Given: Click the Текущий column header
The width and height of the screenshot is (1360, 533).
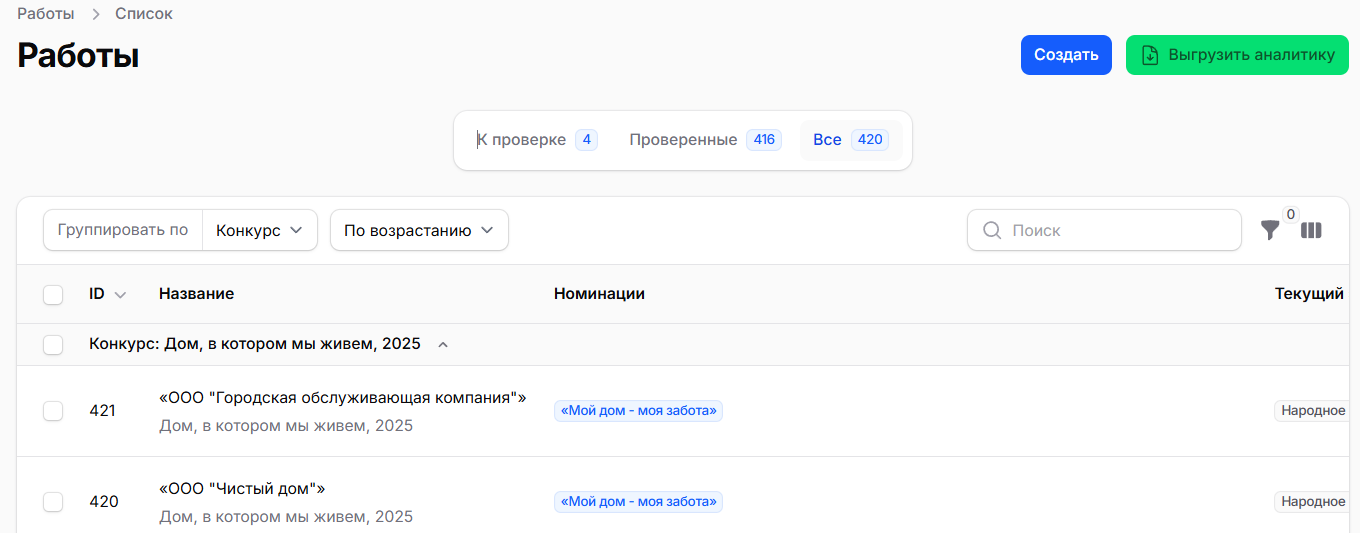Looking at the screenshot, I should 1309,294.
